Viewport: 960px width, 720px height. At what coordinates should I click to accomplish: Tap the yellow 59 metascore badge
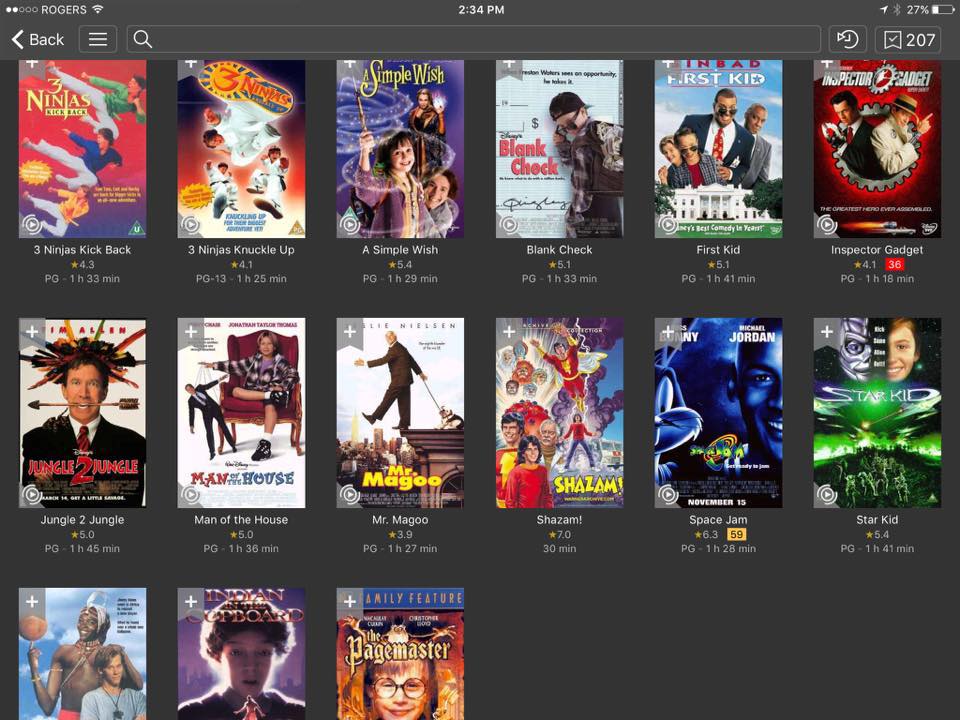736,534
